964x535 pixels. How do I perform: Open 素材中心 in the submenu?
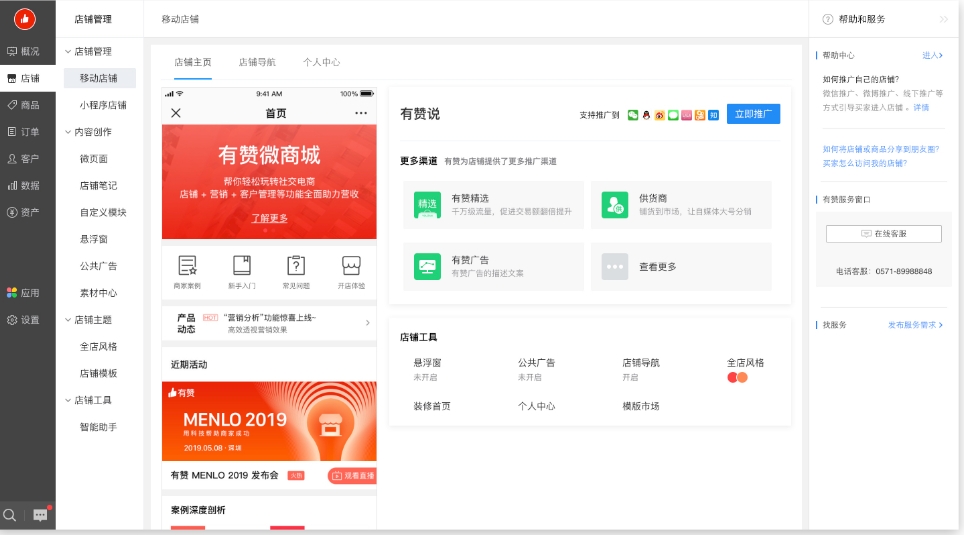[98, 293]
